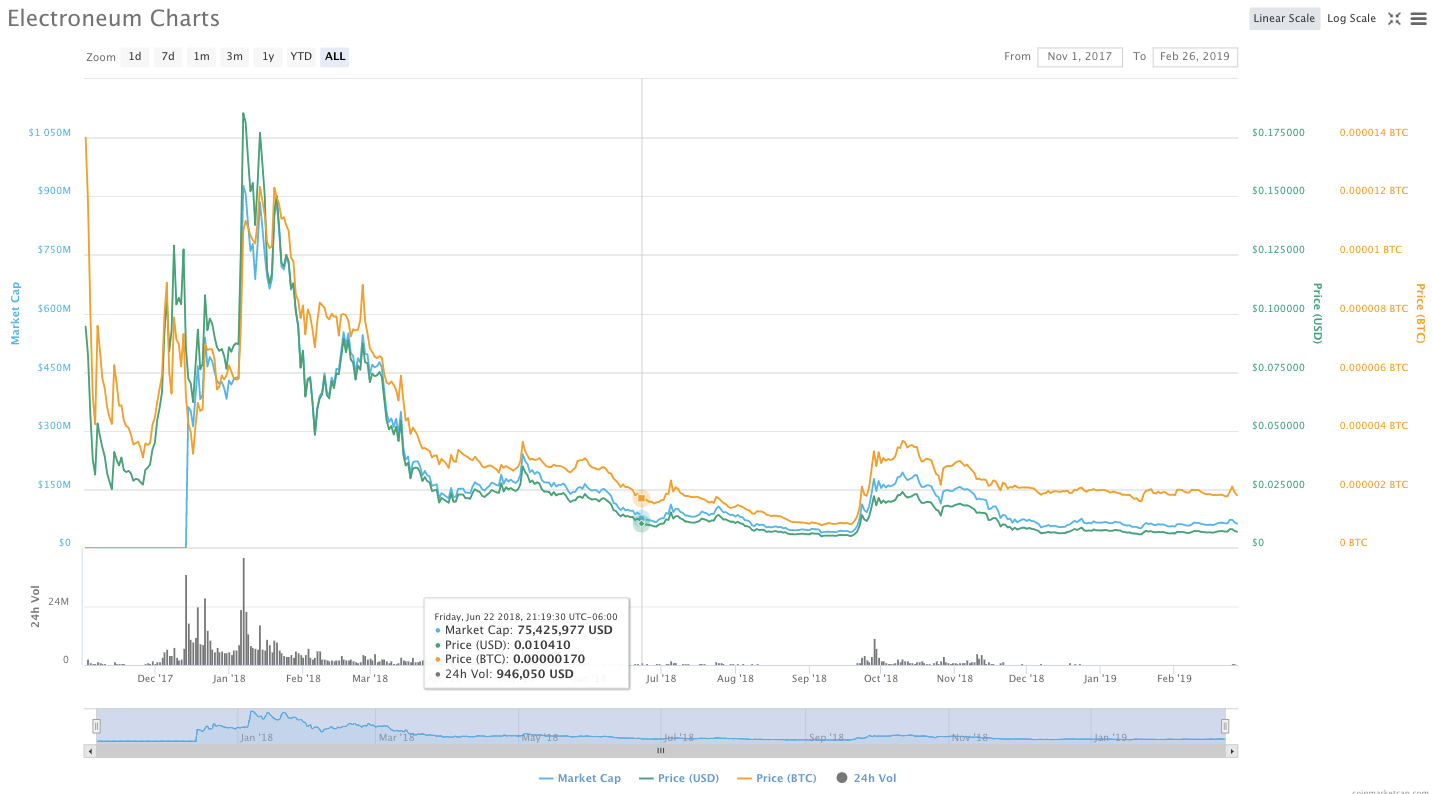Set zoom to 1y
The height and width of the screenshot is (794, 1432).
(x=267, y=57)
